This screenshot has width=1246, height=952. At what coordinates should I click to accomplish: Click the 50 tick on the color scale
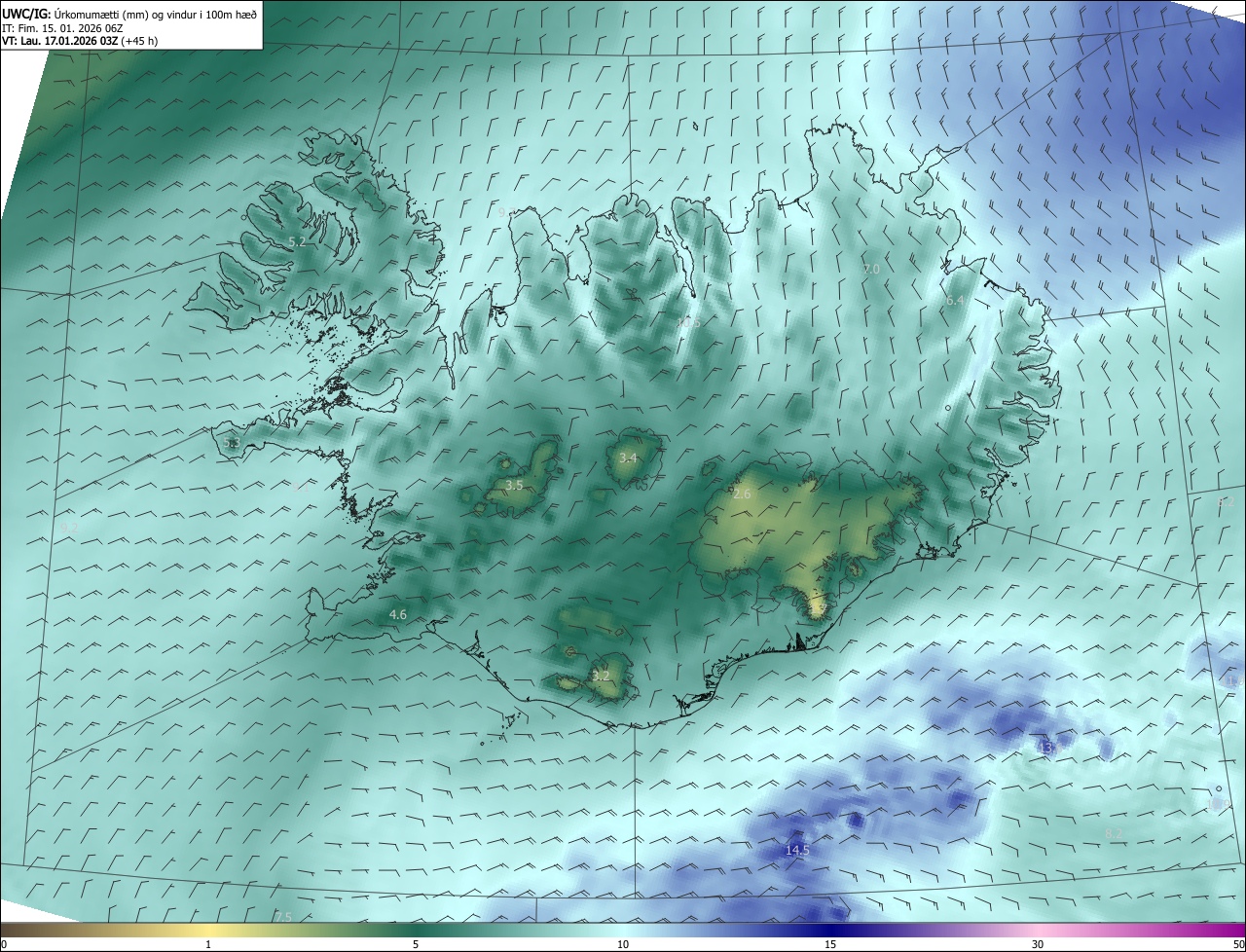(x=1238, y=944)
